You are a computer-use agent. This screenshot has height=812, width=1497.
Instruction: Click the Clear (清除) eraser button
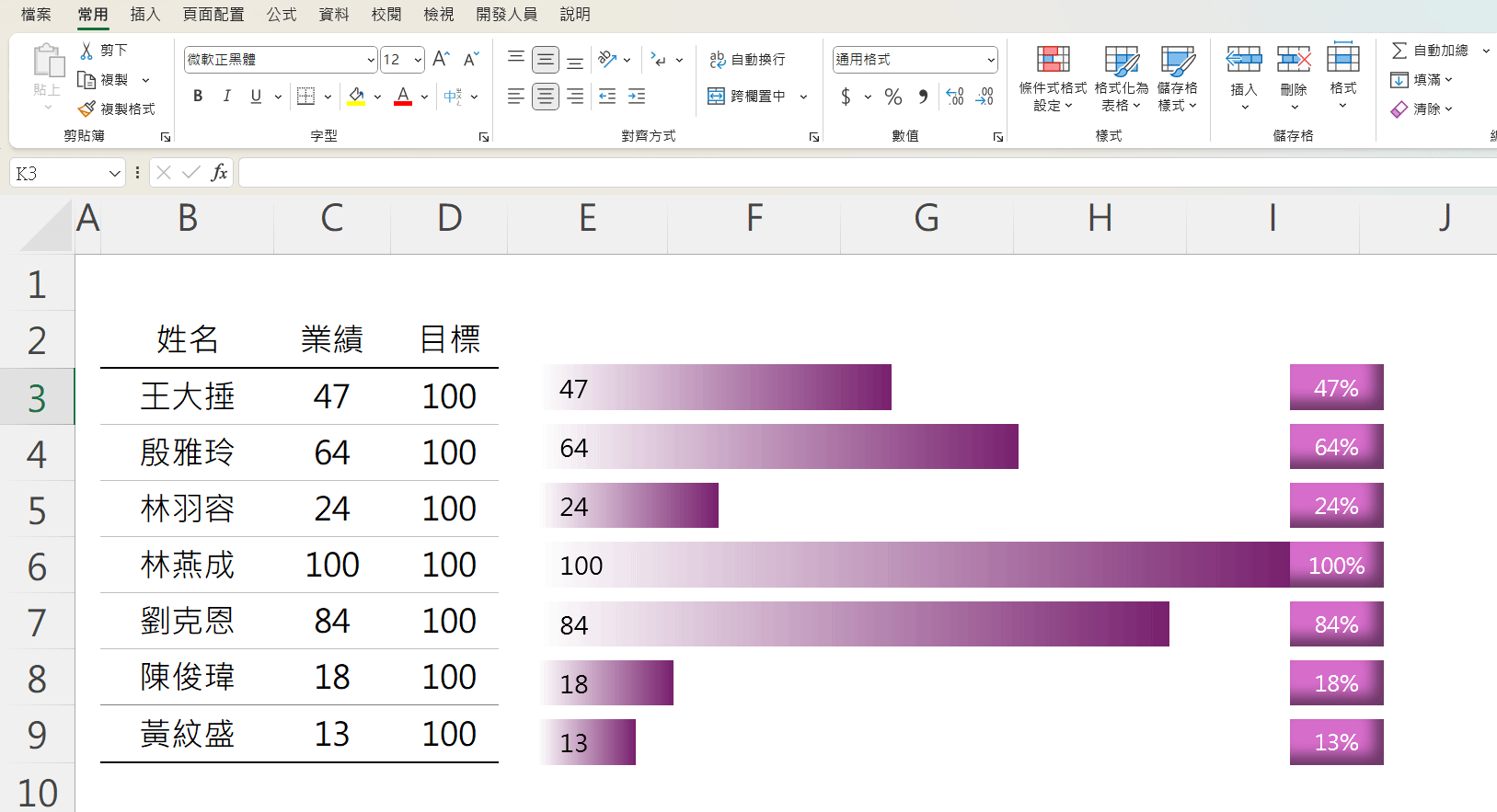pyautogui.click(x=1422, y=109)
